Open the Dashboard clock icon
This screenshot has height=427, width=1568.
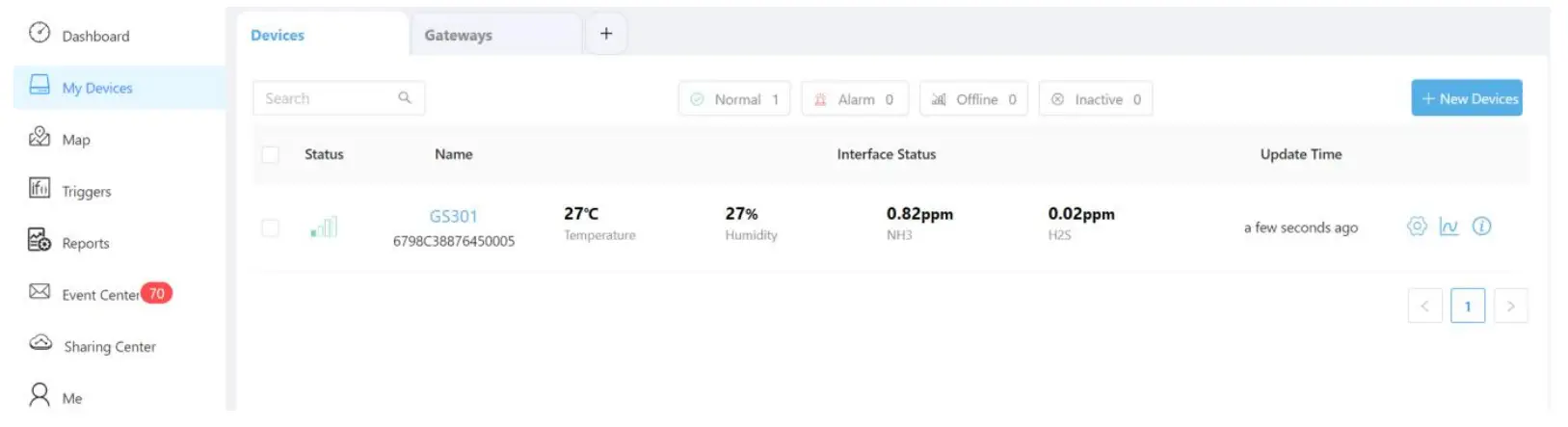[40, 33]
